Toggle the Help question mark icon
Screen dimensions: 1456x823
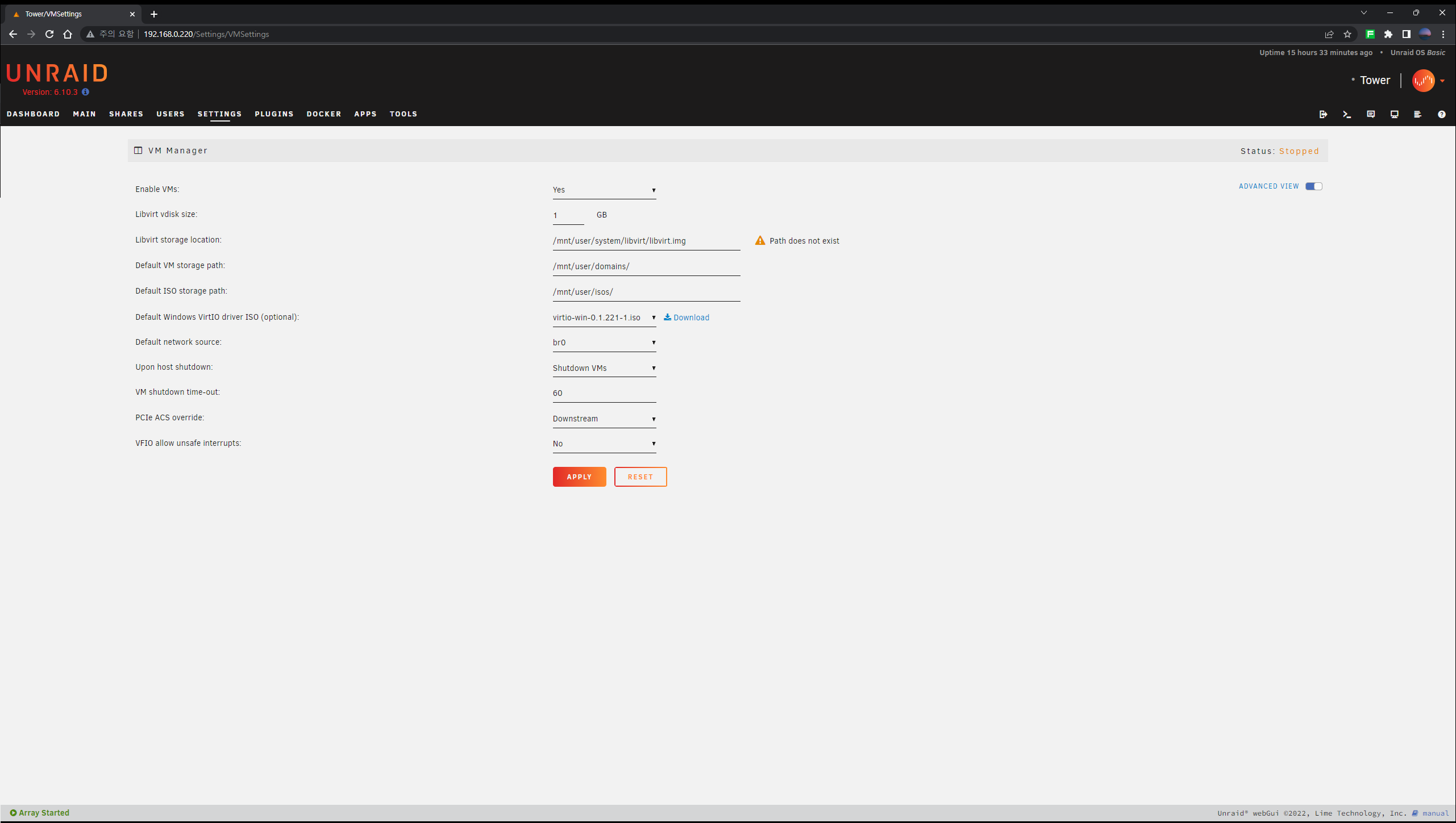(x=1442, y=114)
